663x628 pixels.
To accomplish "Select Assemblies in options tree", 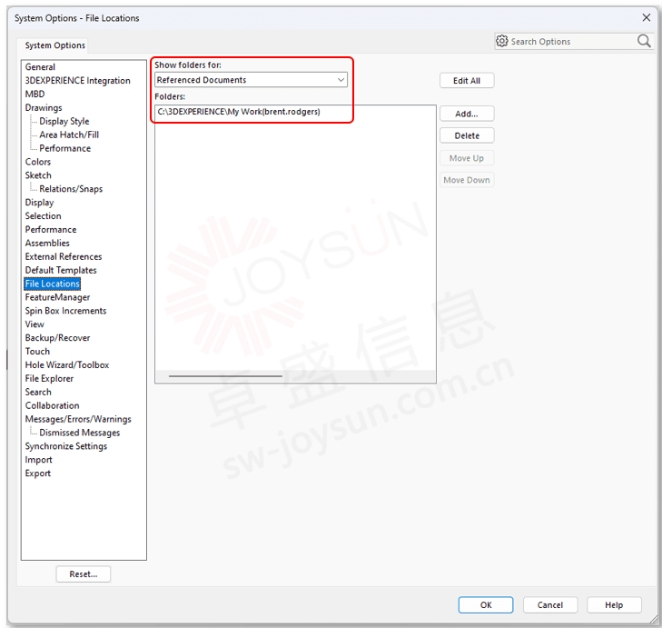I will [x=47, y=243].
